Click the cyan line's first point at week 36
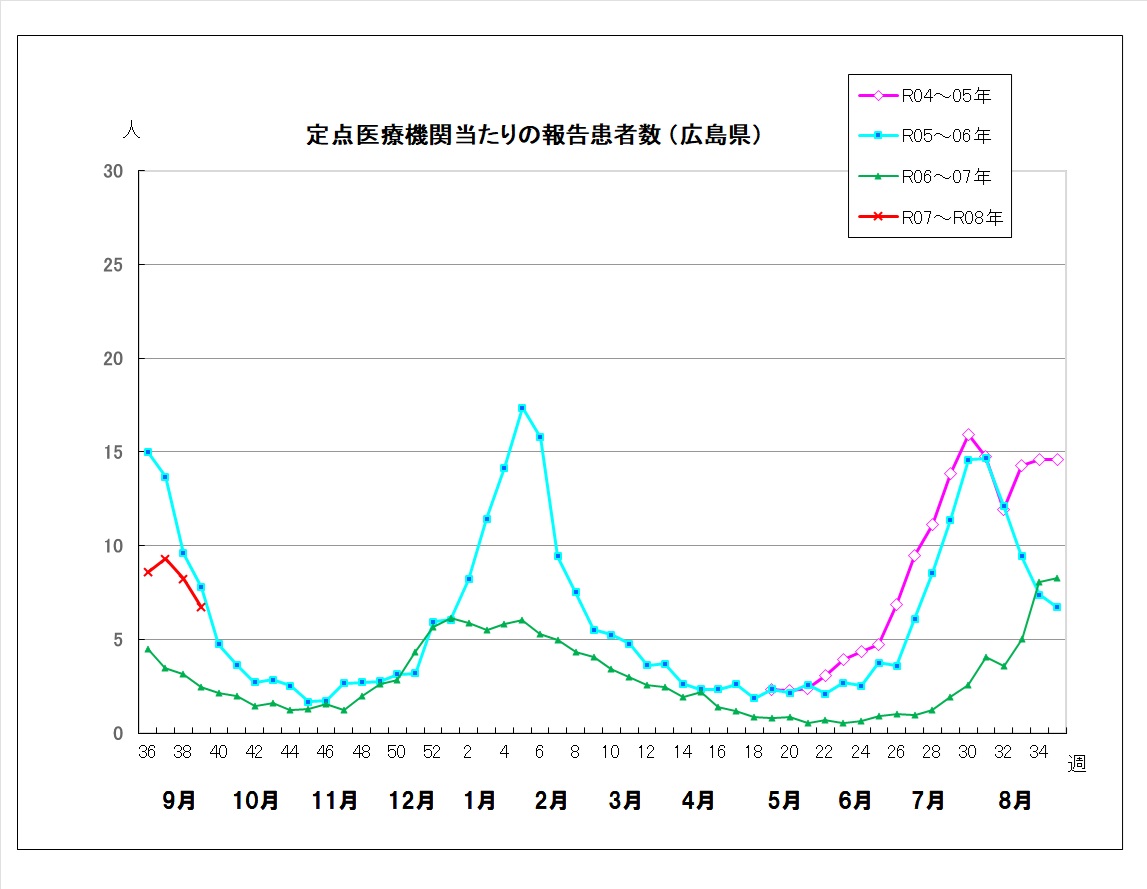This screenshot has width=1147, height=889. pyautogui.click(x=148, y=452)
